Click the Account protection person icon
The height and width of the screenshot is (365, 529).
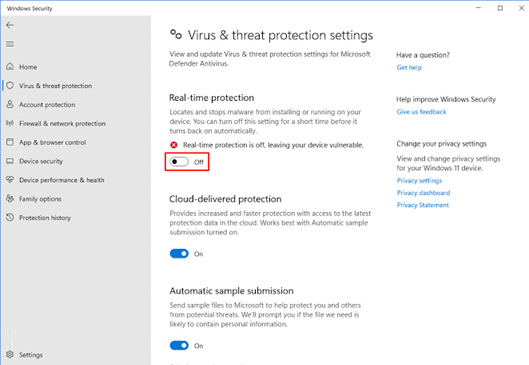pos(10,104)
